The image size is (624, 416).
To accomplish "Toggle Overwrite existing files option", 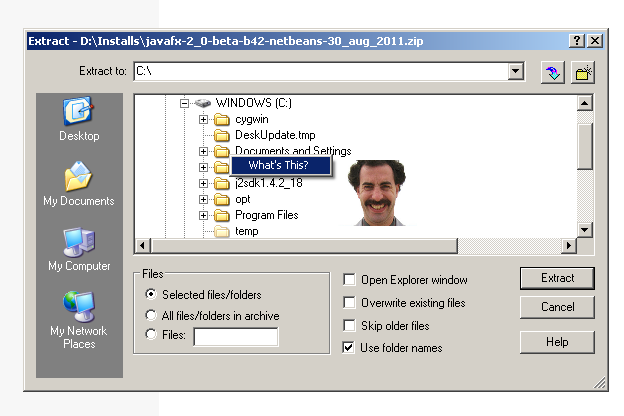I will [x=349, y=303].
